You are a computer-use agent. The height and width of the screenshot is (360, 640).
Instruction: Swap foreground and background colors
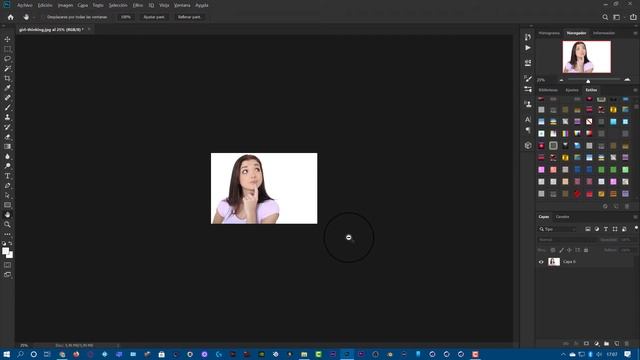[x=11, y=243]
